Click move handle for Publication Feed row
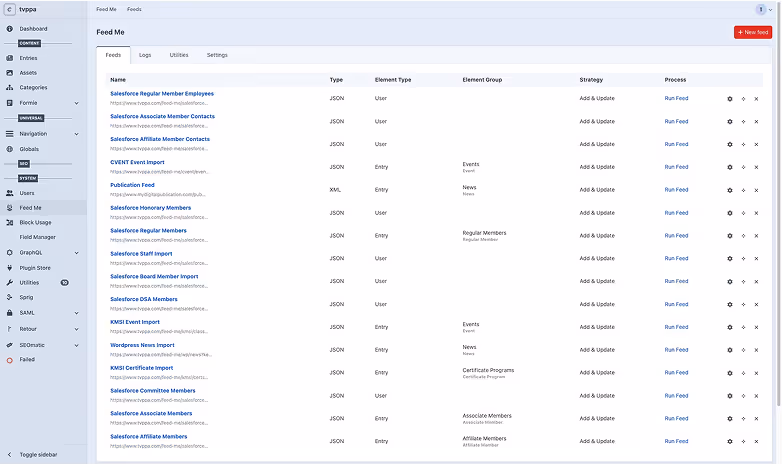This screenshot has width=782, height=465. point(743,190)
